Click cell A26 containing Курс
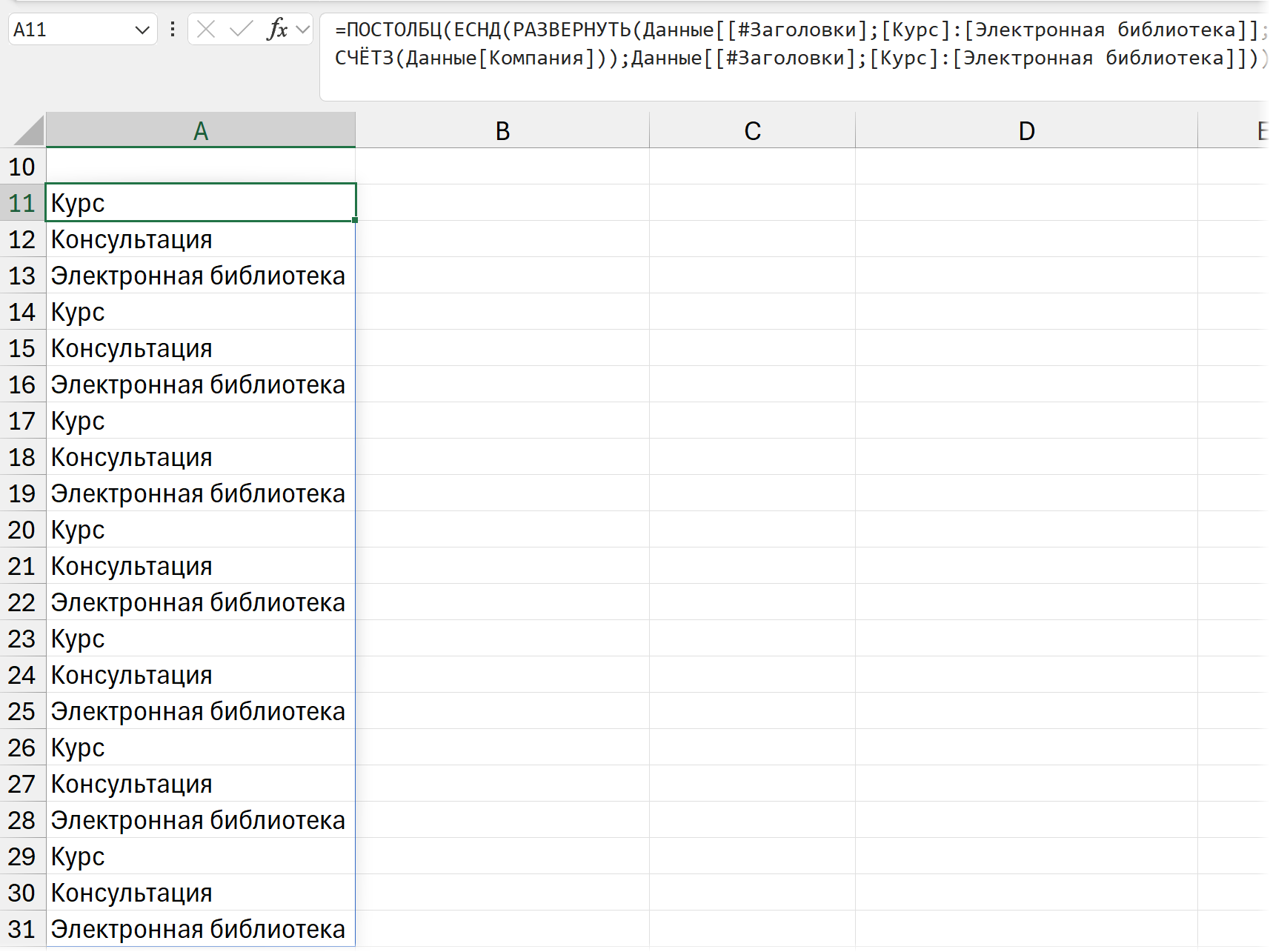The height and width of the screenshot is (952, 1270). point(201,748)
